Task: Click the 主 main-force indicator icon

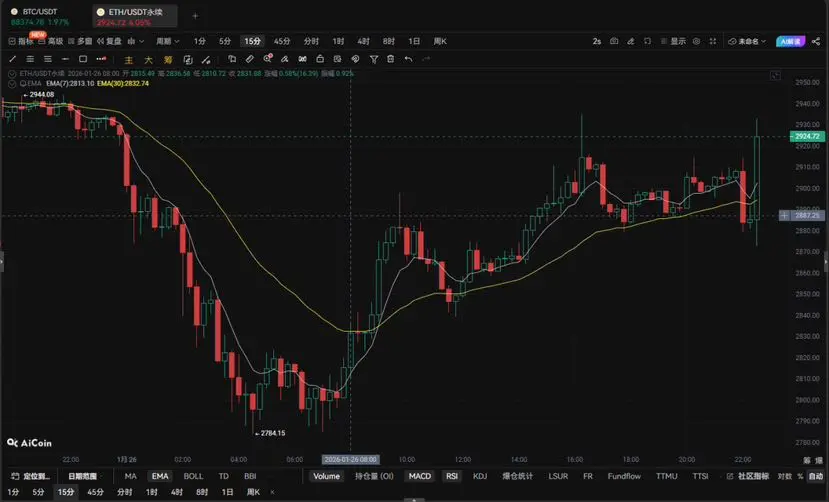Action: click(x=128, y=60)
